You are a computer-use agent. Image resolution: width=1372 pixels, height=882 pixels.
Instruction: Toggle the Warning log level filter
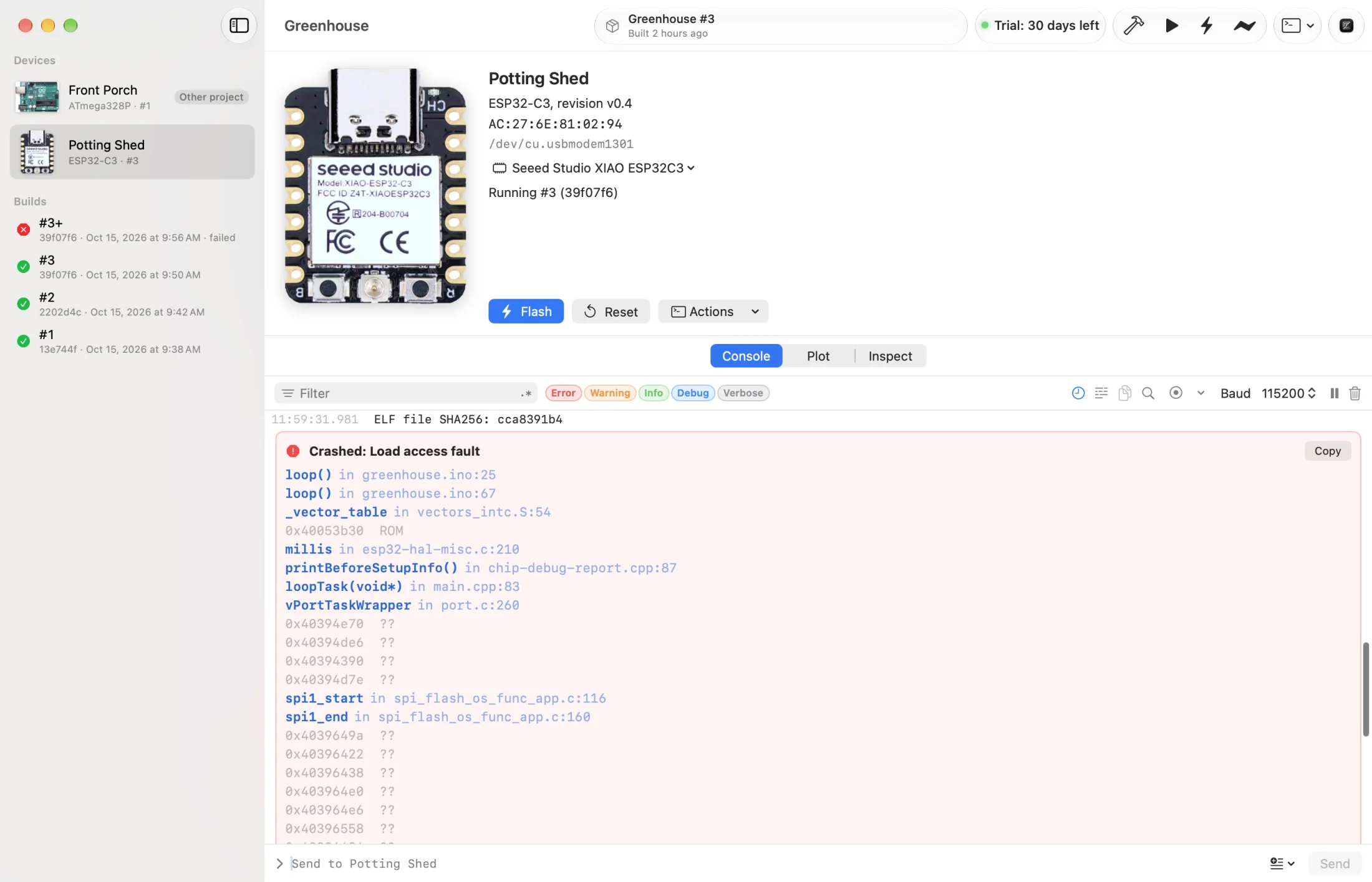pos(610,393)
